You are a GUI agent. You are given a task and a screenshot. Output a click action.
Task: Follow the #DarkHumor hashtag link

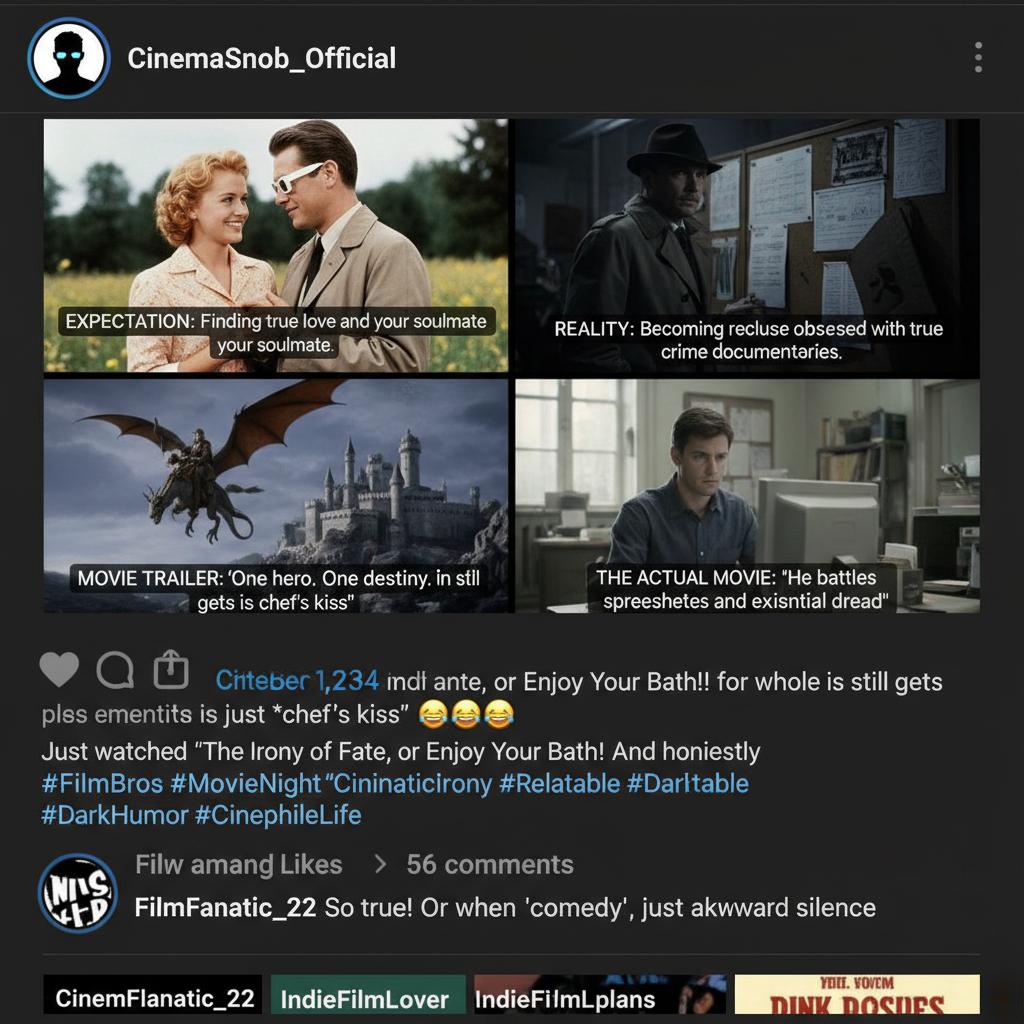(x=115, y=815)
